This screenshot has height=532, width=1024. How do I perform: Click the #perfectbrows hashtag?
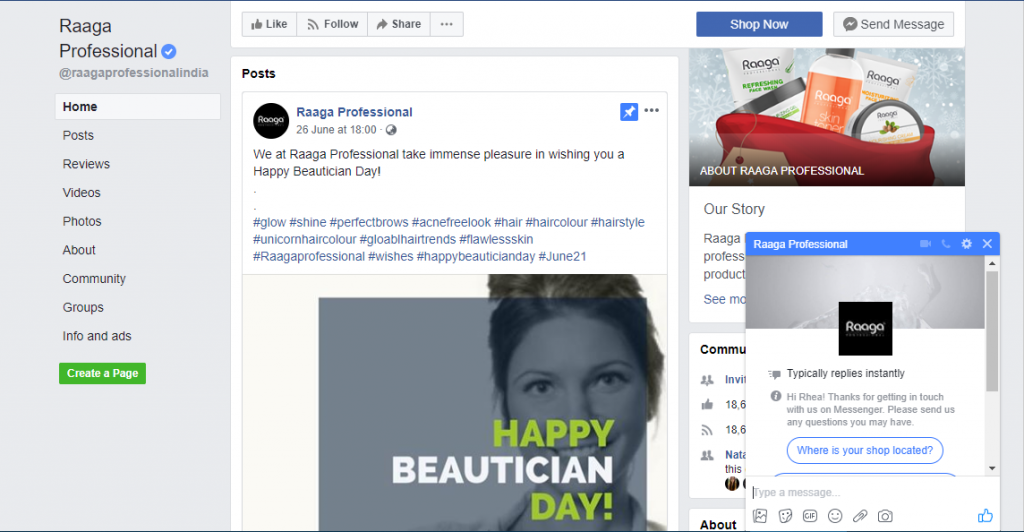click(369, 223)
